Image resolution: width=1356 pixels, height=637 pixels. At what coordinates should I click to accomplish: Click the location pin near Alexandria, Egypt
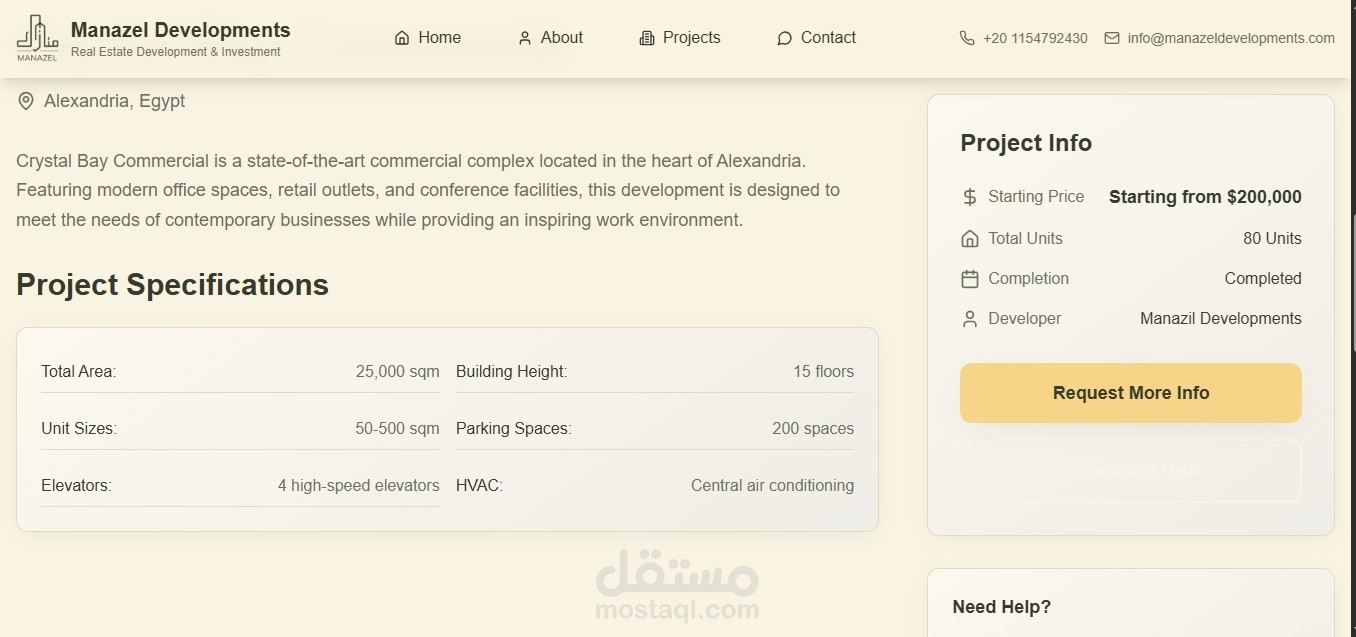pyautogui.click(x=26, y=101)
